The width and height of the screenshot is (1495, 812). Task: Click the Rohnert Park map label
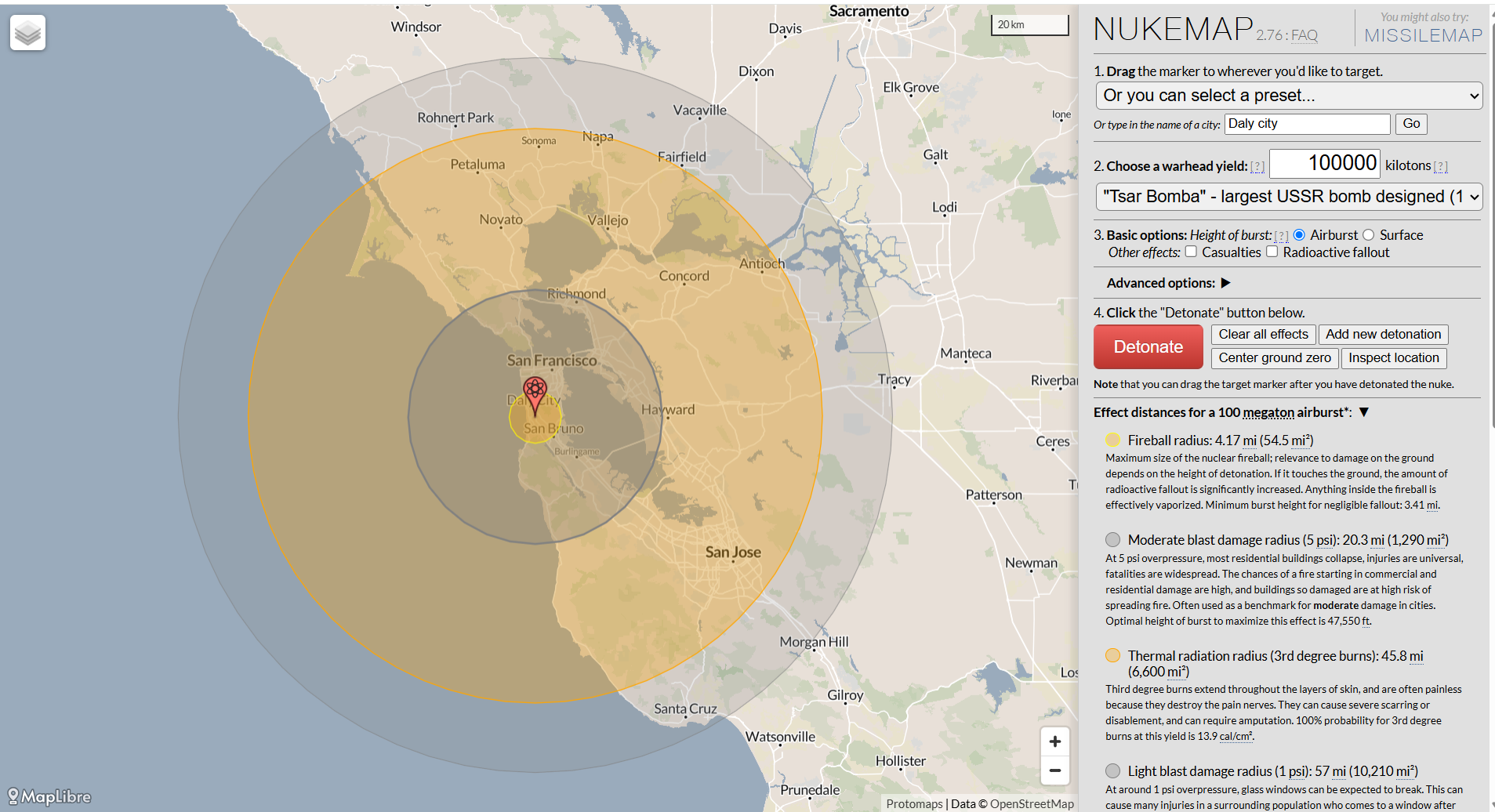click(x=455, y=118)
